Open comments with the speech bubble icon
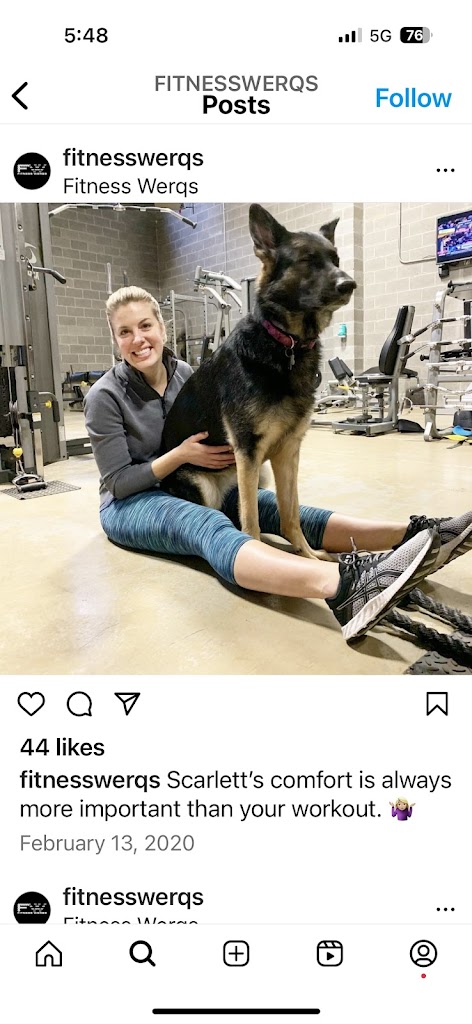 (79, 703)
